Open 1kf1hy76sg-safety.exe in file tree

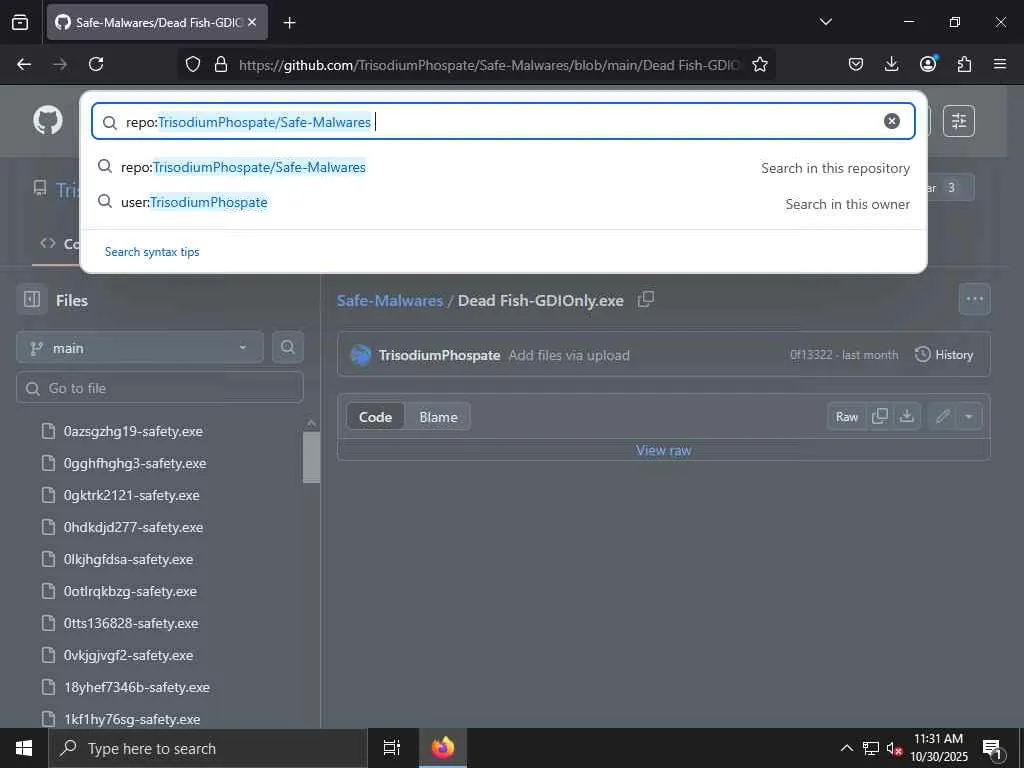click(132, 719)
